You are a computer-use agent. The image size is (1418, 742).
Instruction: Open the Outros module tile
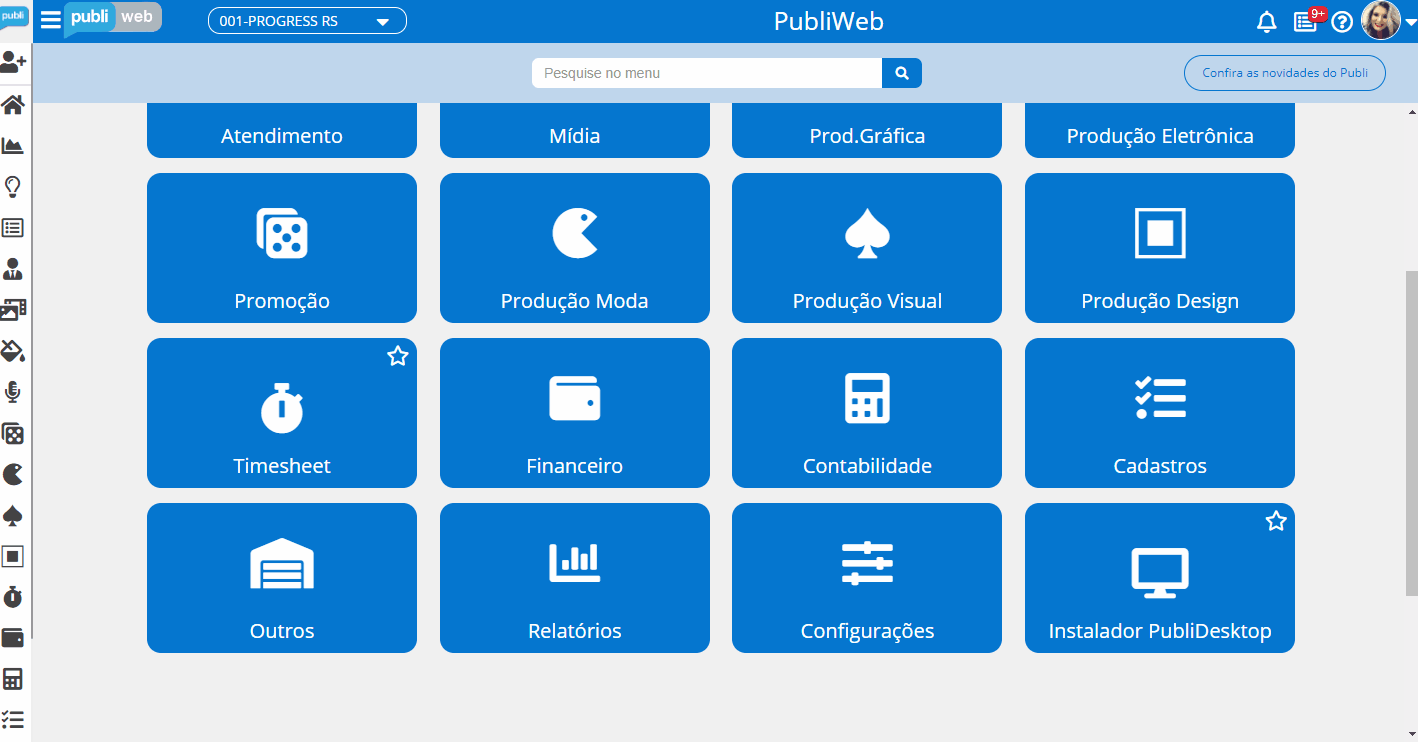pyautogui.click(x=282, y=578)
